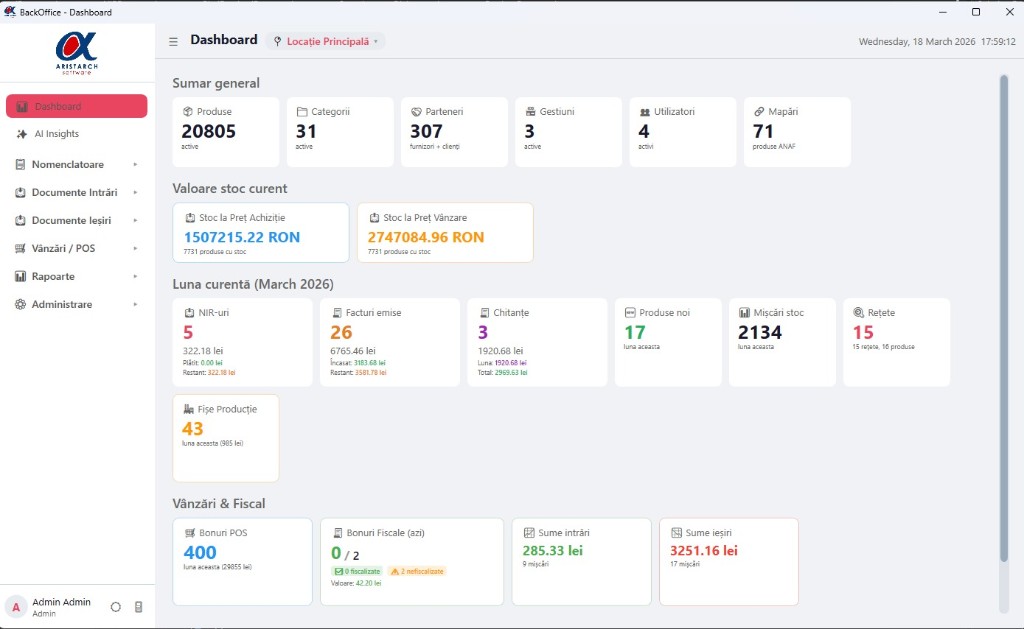The height and width of the screenshot is (629, 1024).
Task: Toggle the hamburger sidebar menu icon
Action: coord(173,41)
